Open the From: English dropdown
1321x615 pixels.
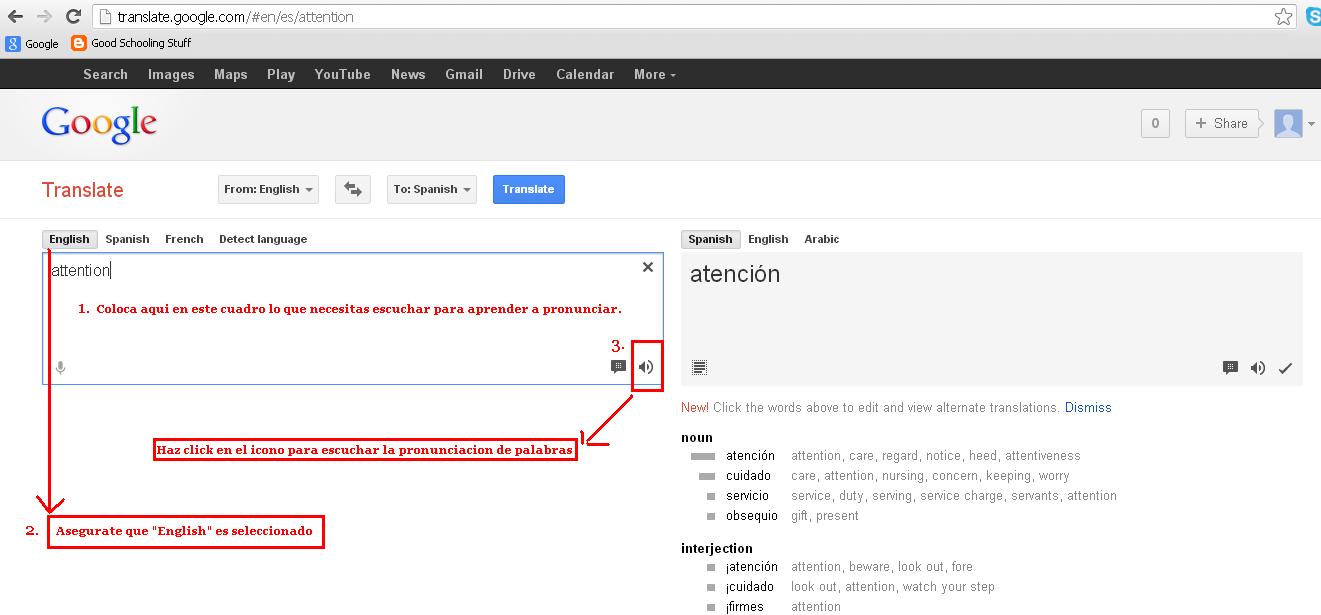pyautogui.click(x=268, y=189)
